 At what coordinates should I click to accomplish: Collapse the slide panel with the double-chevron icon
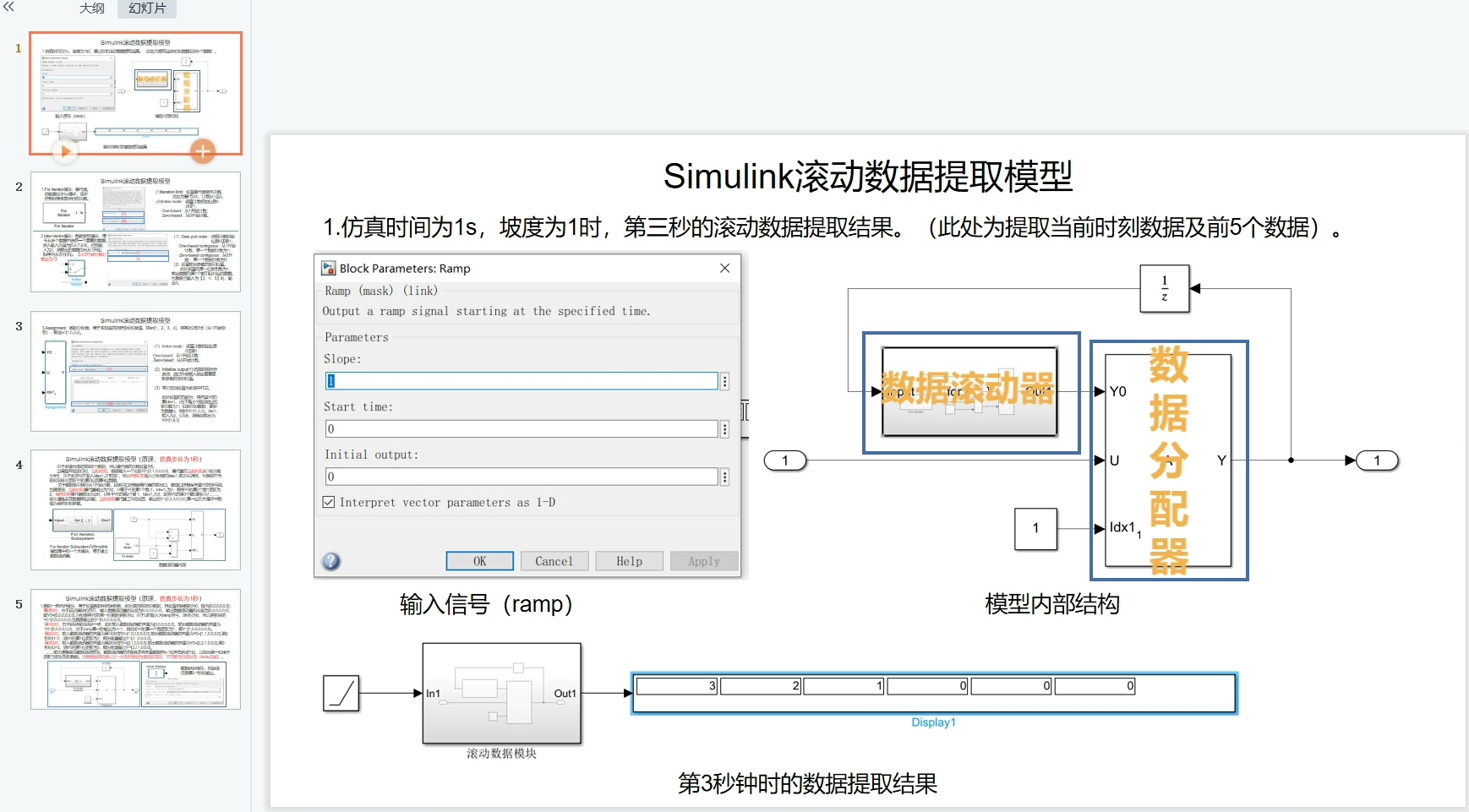(x=8, y=7)
